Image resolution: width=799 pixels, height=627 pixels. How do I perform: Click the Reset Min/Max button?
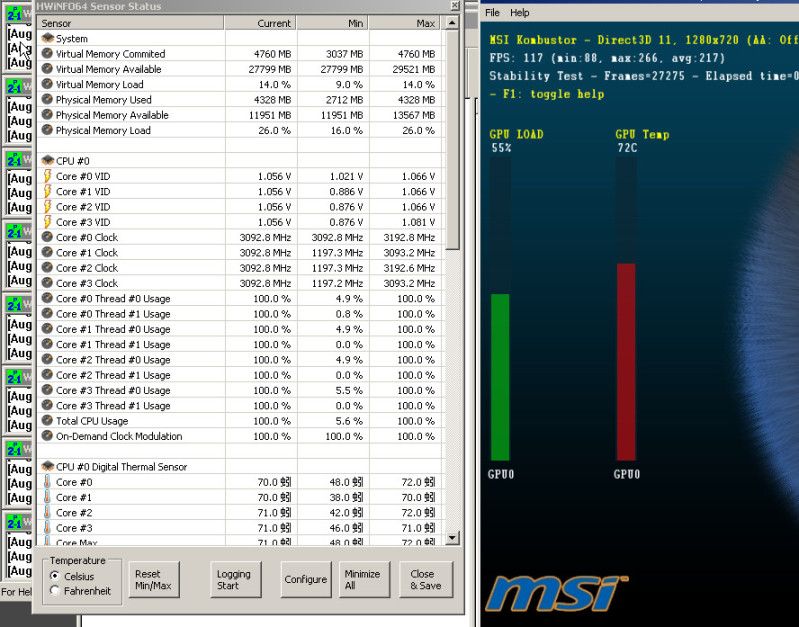click(x=153, y=580)
